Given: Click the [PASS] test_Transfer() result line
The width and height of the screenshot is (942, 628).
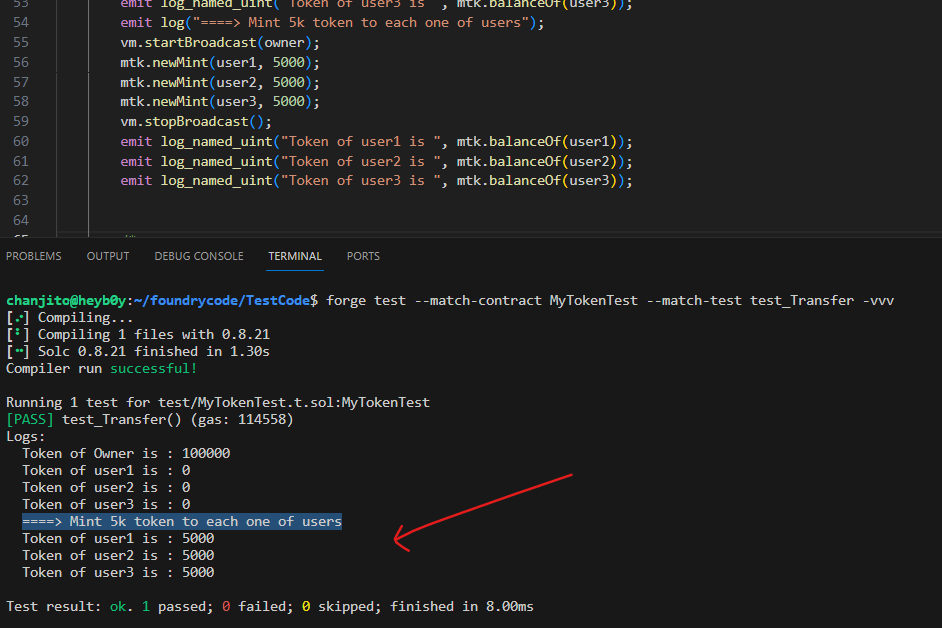Looking at the screenshot, I should pyautogui.click(x=150, y=419).
